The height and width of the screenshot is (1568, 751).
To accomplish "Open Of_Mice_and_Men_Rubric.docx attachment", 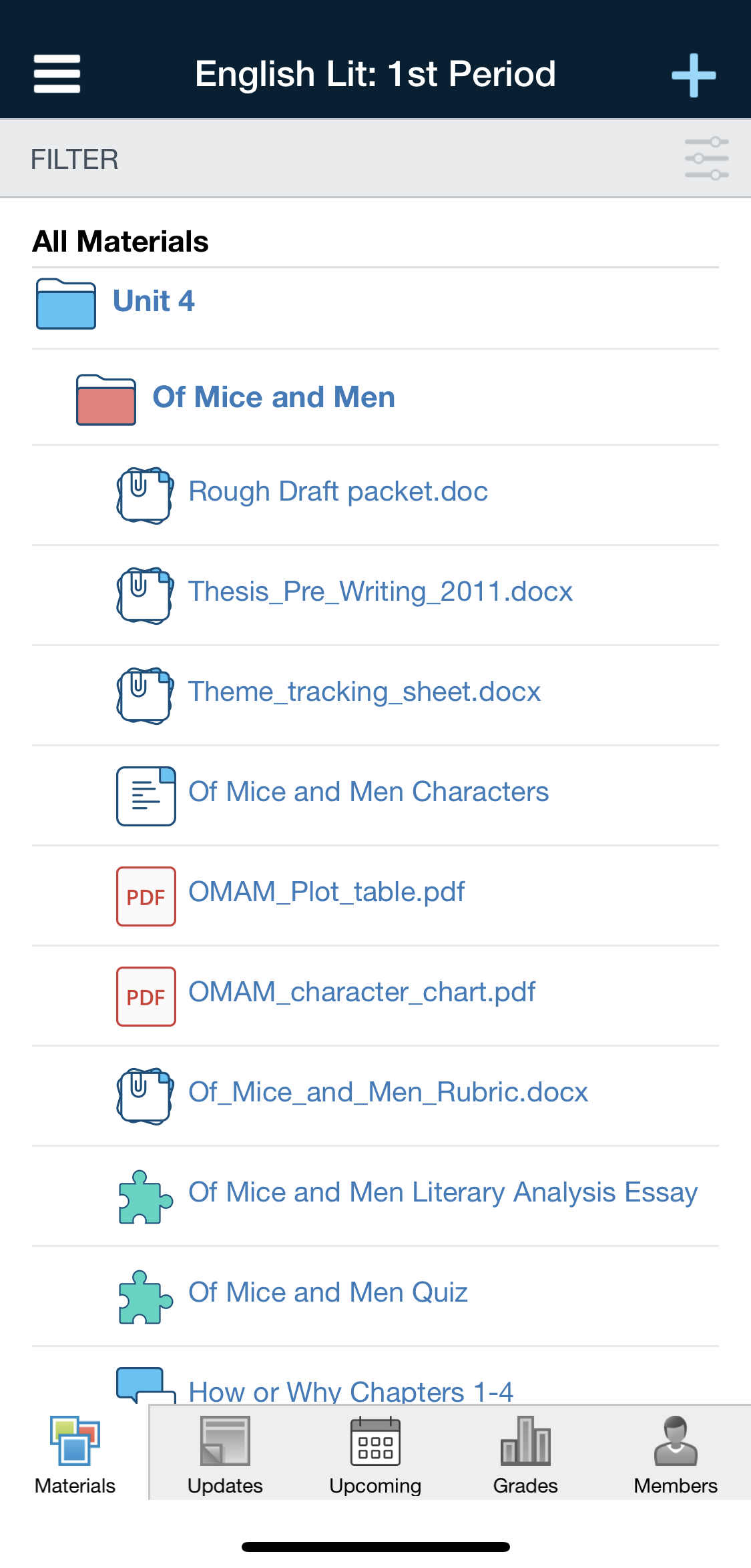I will tap(388, 1092).
